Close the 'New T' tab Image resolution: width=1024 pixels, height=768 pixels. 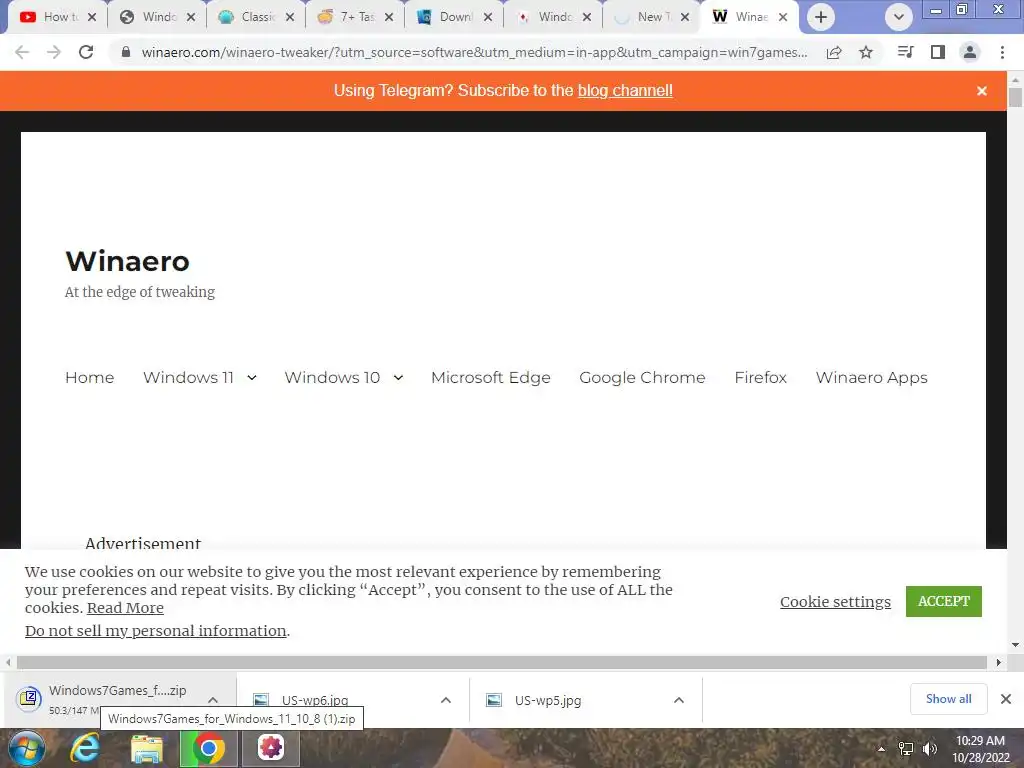(685, 17)
